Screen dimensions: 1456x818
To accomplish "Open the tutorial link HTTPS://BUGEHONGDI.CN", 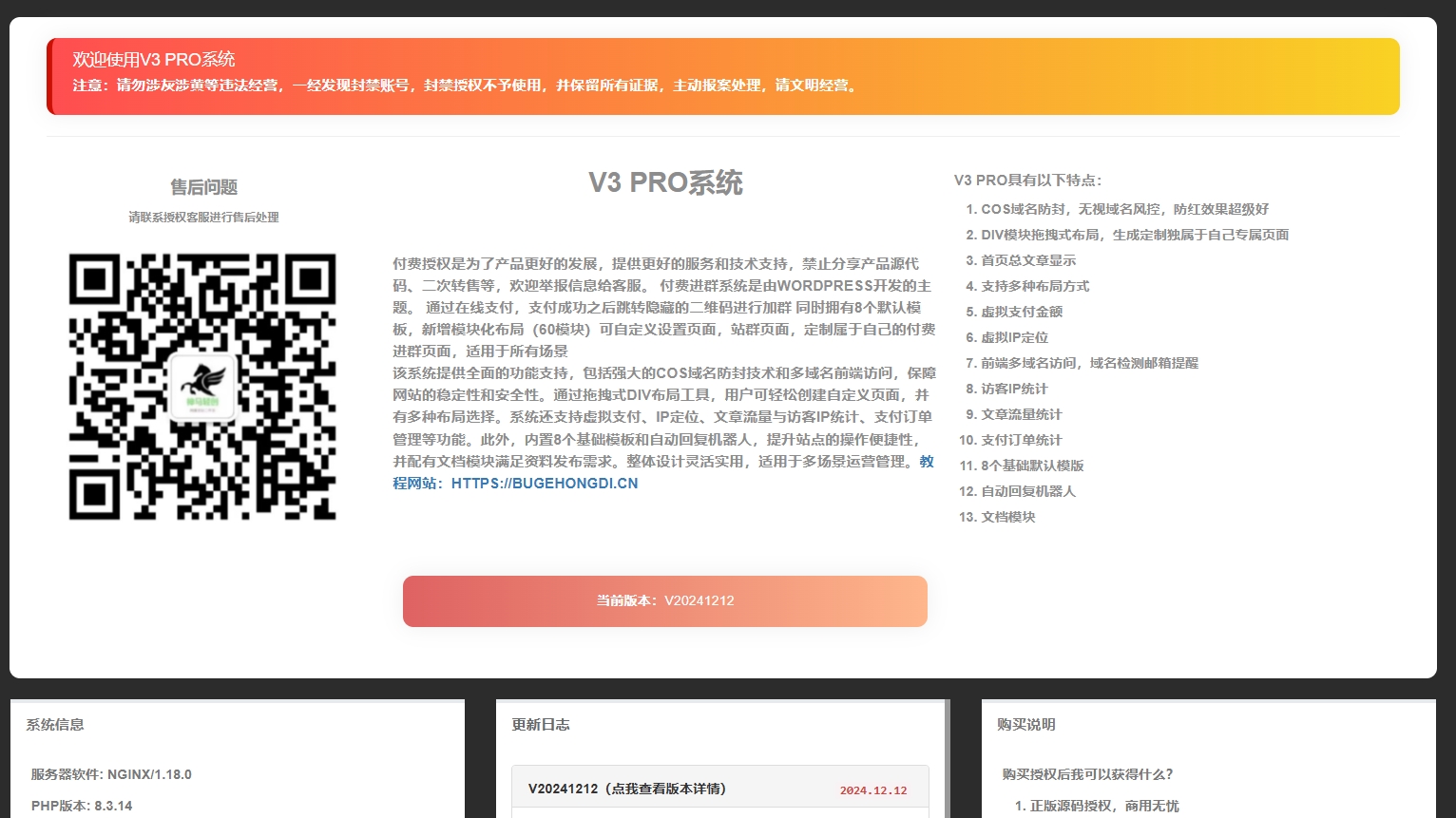I will [543, 484].
